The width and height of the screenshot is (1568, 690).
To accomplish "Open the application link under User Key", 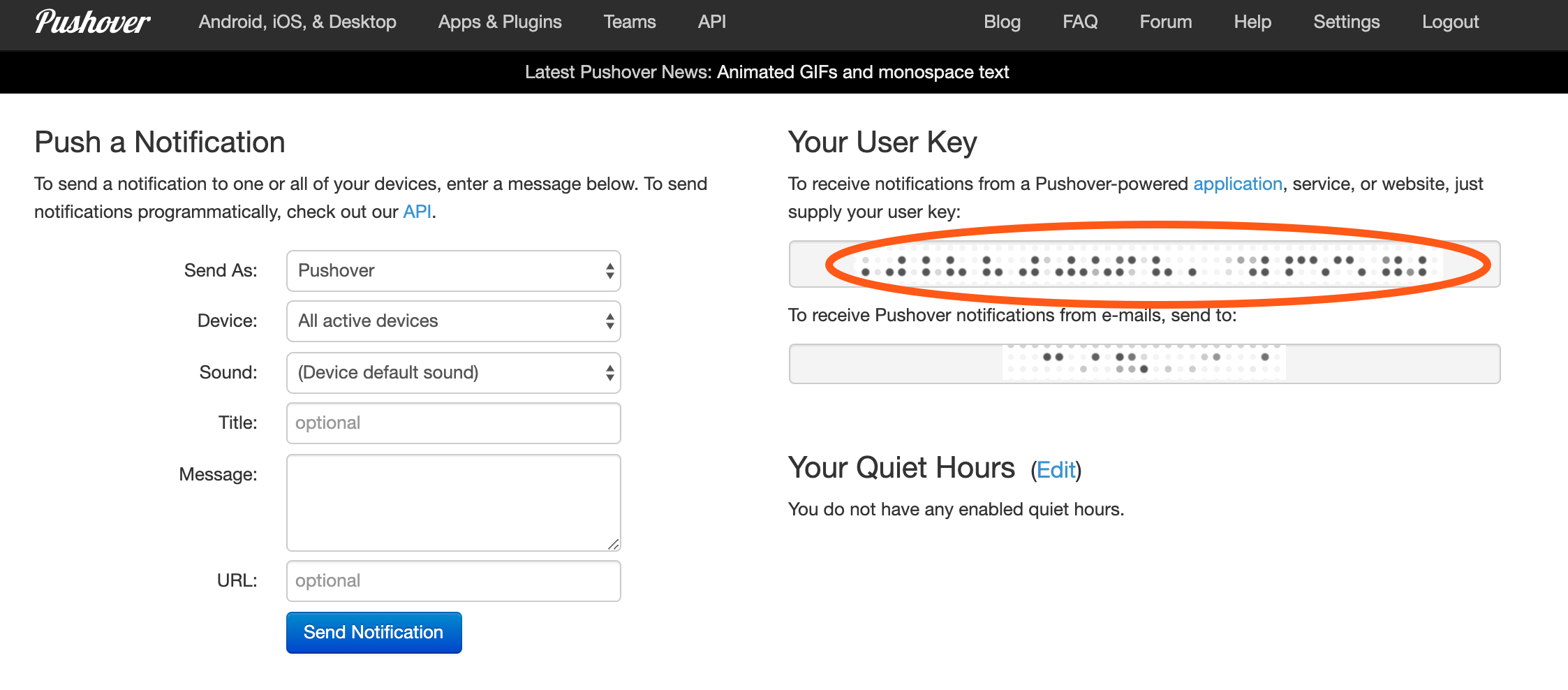I will (1238, 184).
